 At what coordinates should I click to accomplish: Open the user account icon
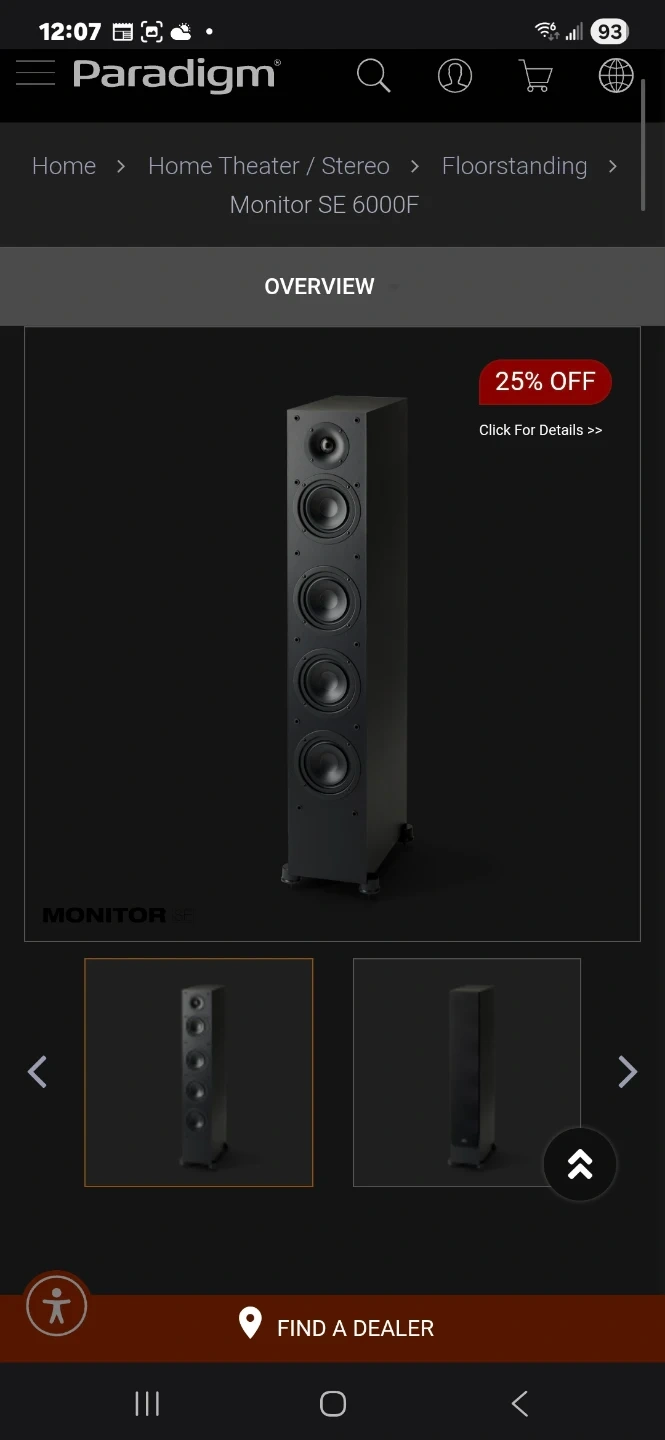coord(455,75)
